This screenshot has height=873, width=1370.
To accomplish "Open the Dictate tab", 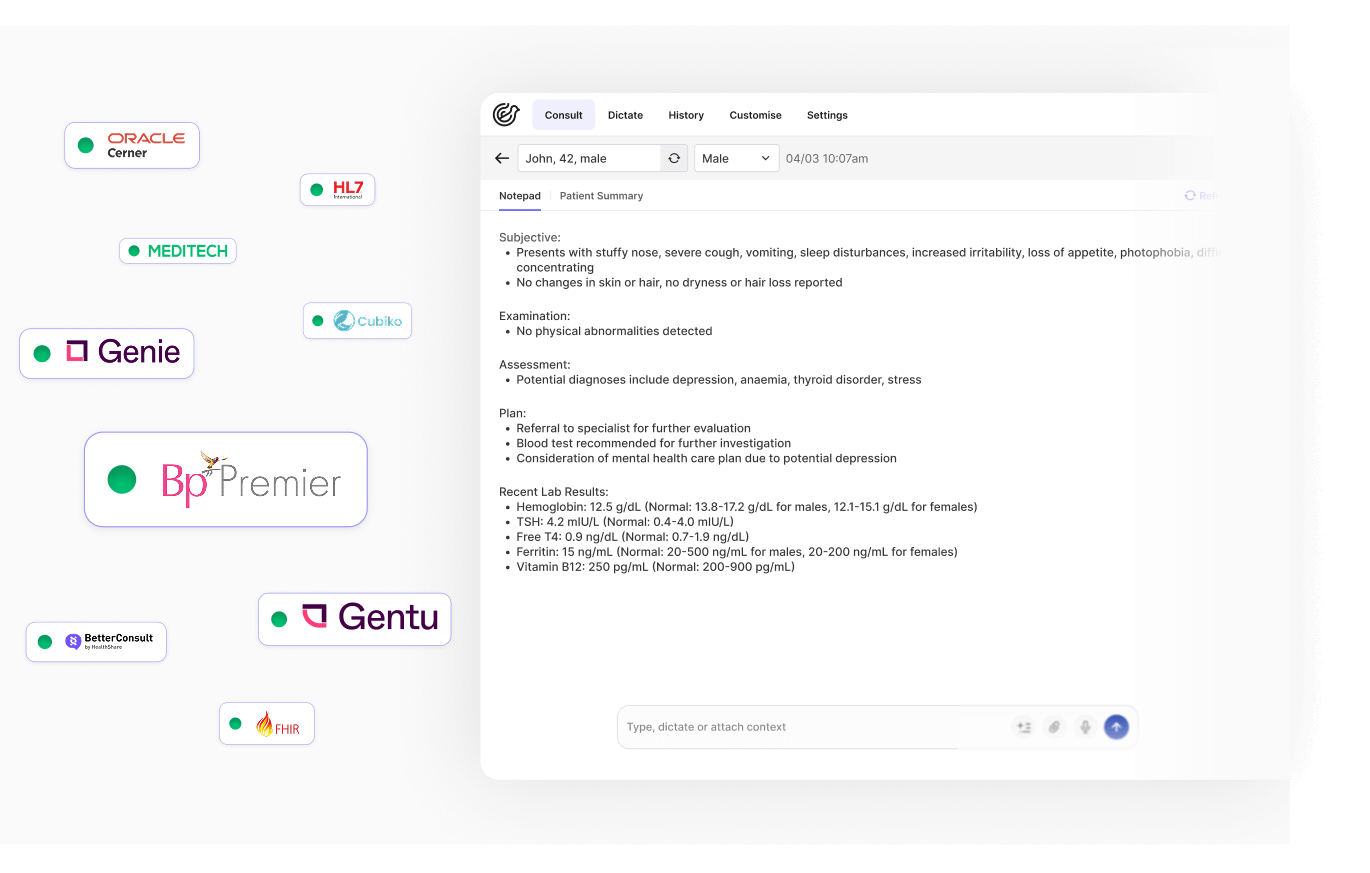I will pos(625,115).
